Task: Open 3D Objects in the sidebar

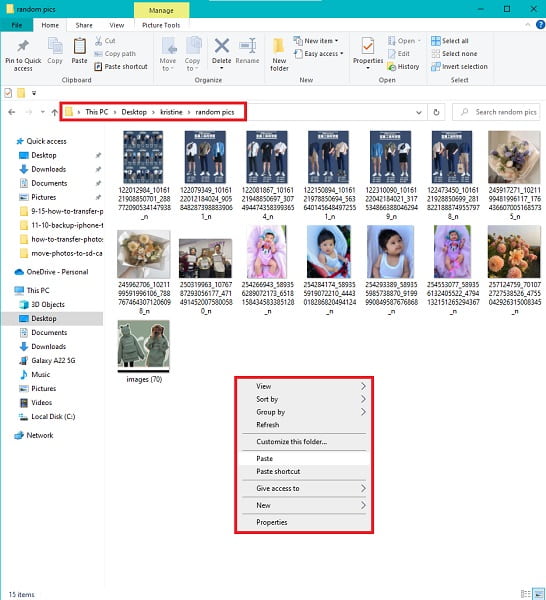Action: pos(42,305)
